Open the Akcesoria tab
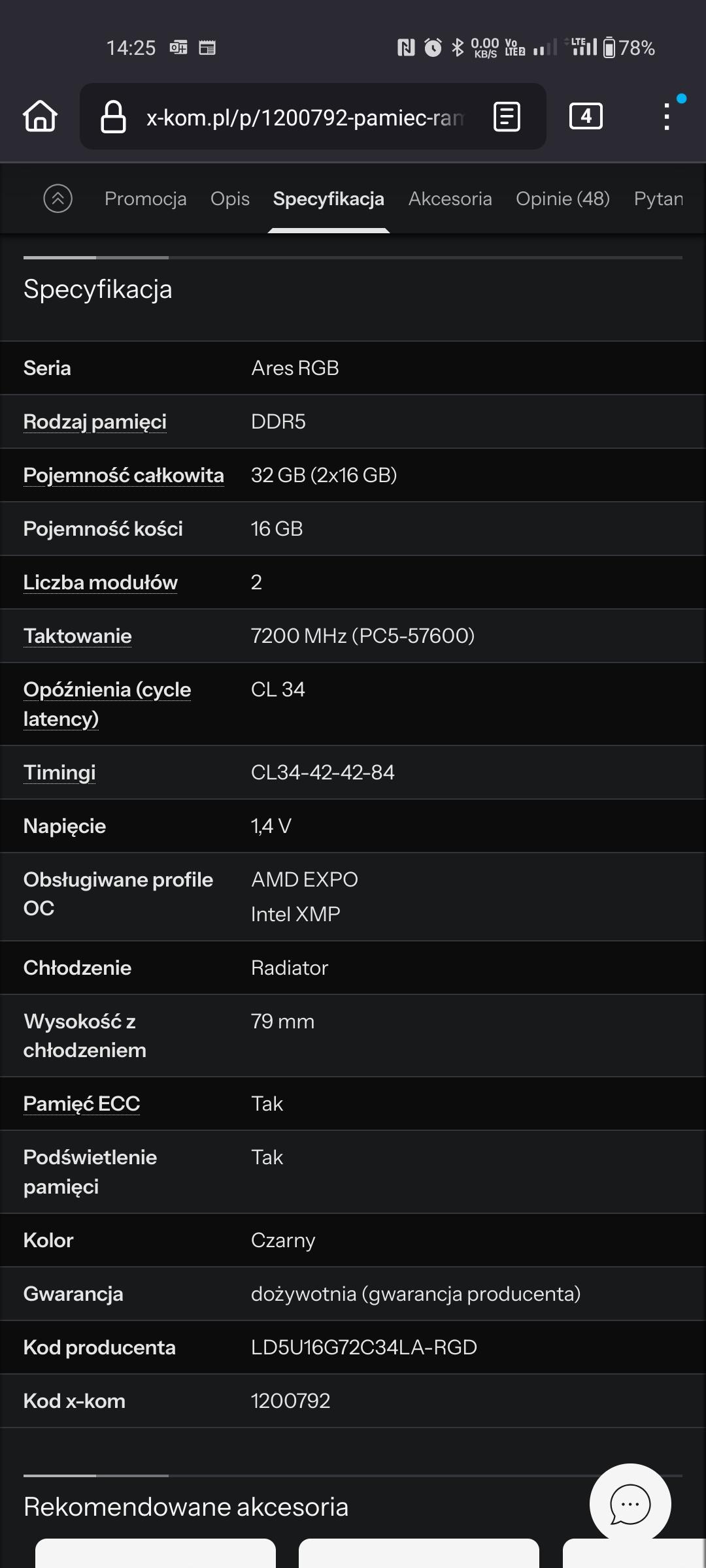706x1568 pixels. tap(450, 199)
